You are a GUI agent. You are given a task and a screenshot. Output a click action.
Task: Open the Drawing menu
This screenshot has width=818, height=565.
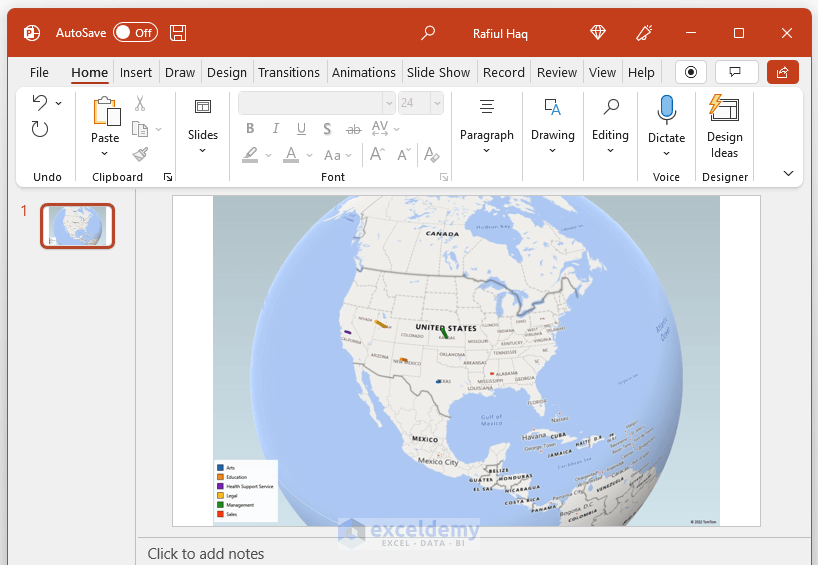552,127
